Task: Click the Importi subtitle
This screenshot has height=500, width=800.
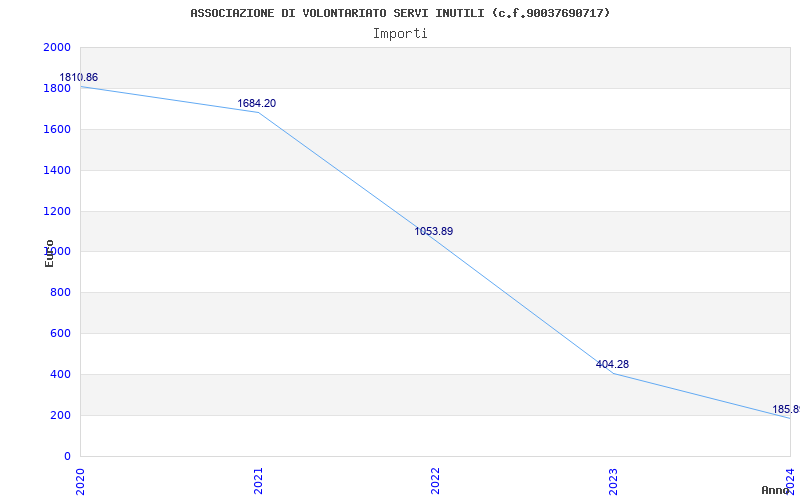Action: coord(400,34)
